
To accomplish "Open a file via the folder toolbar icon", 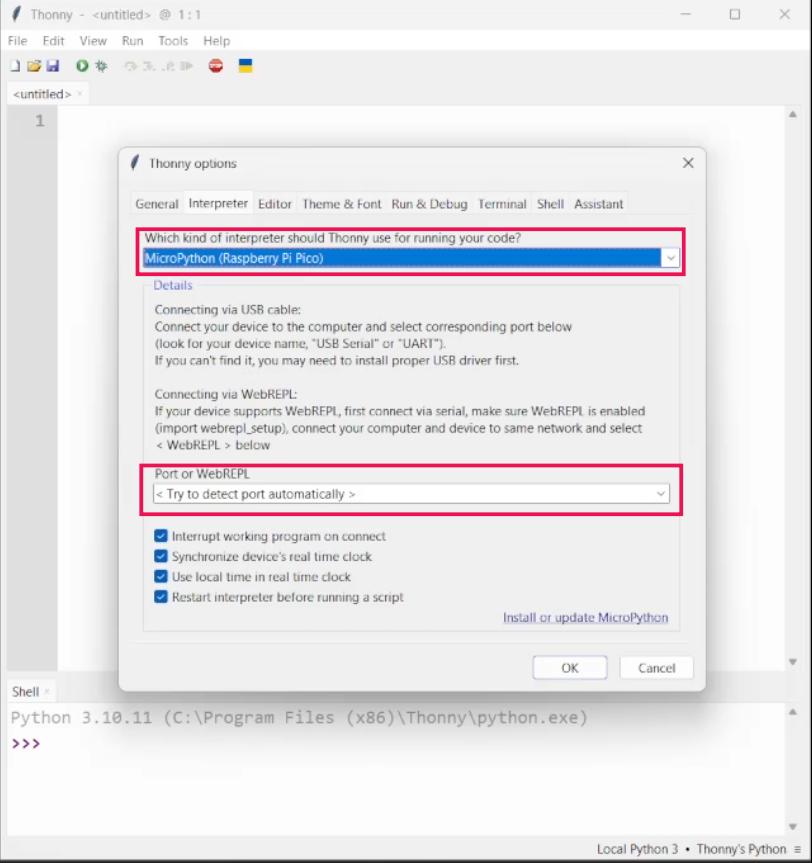I will pyautogui.click(x=36, y=63).
